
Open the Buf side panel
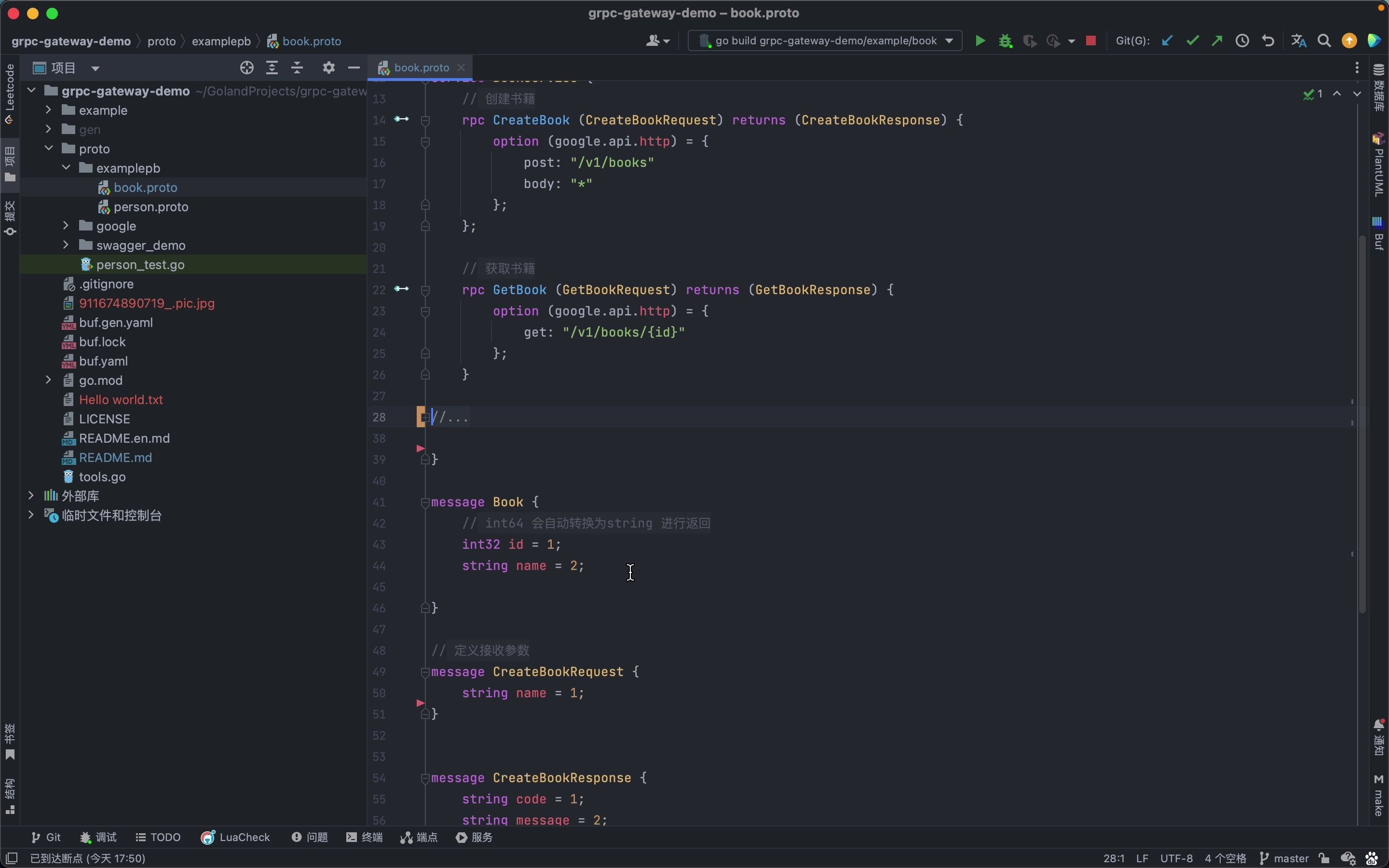tap(1379, 233)
